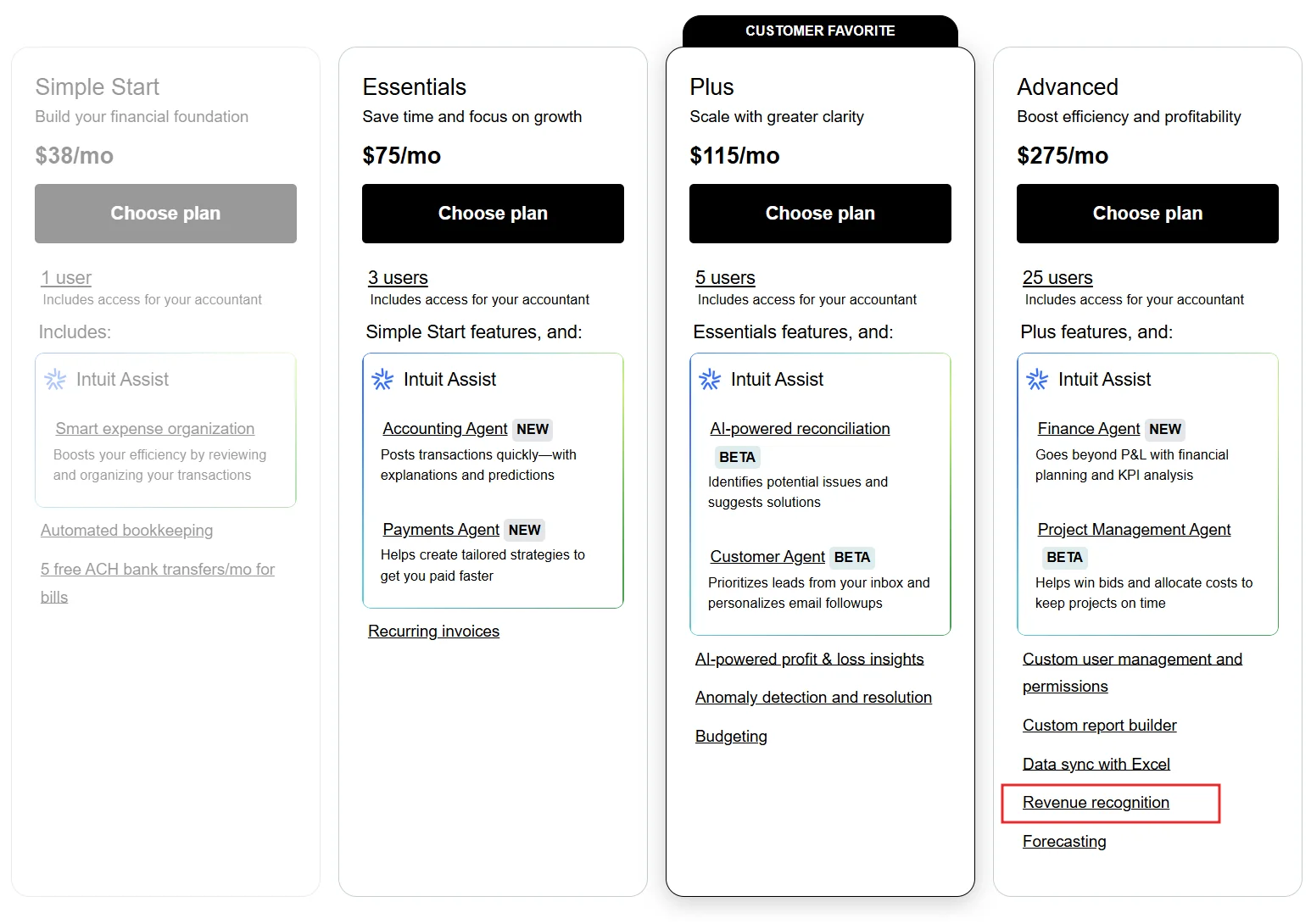Click the AI-powered reconciliation link
The height and width of the screenshot is (924, 1311).
point(800,429)
